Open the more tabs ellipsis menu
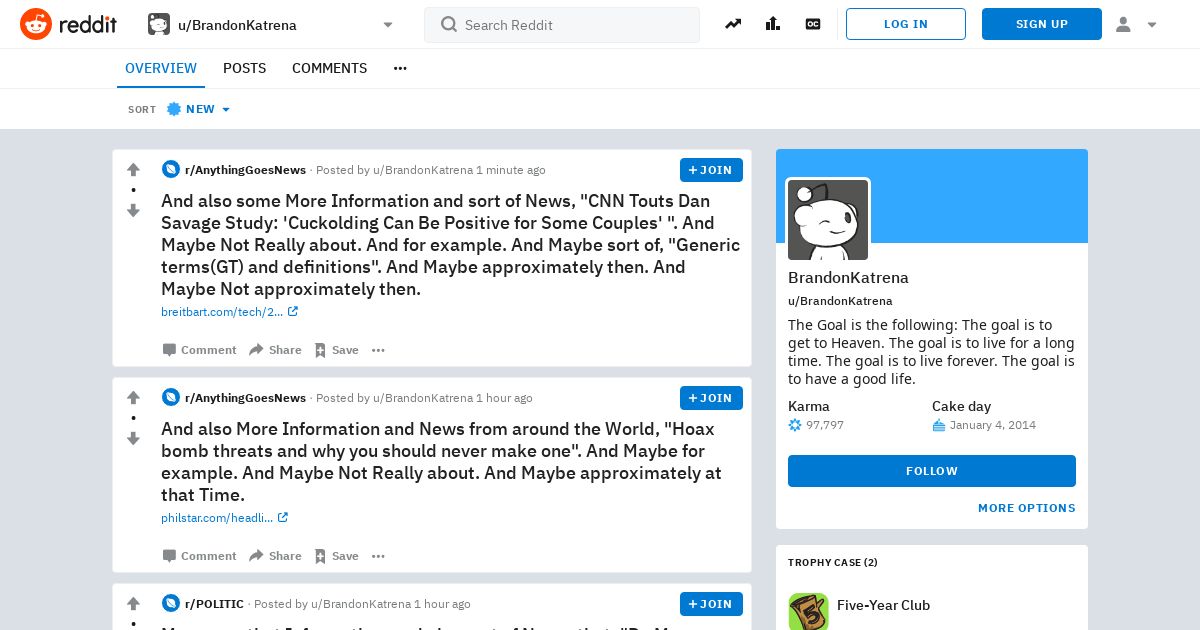 click(400, 68)
